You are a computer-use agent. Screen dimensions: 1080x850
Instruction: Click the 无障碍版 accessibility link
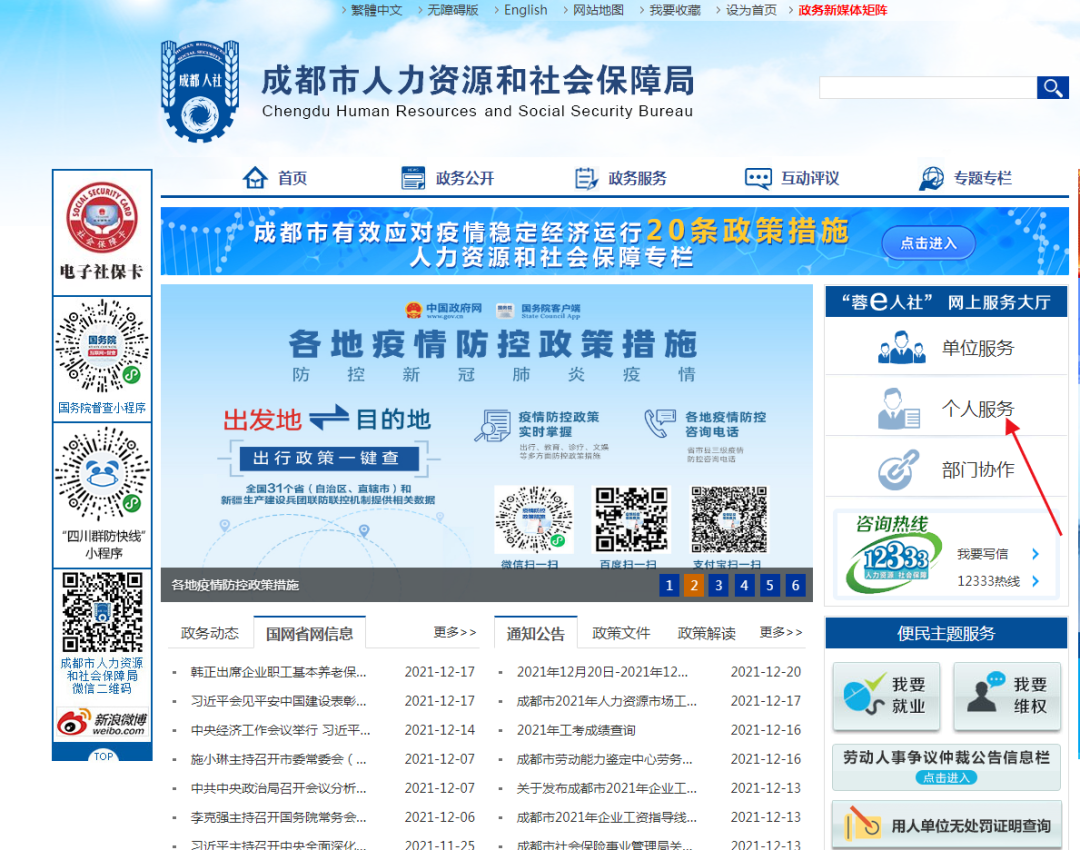click(453, 10)
